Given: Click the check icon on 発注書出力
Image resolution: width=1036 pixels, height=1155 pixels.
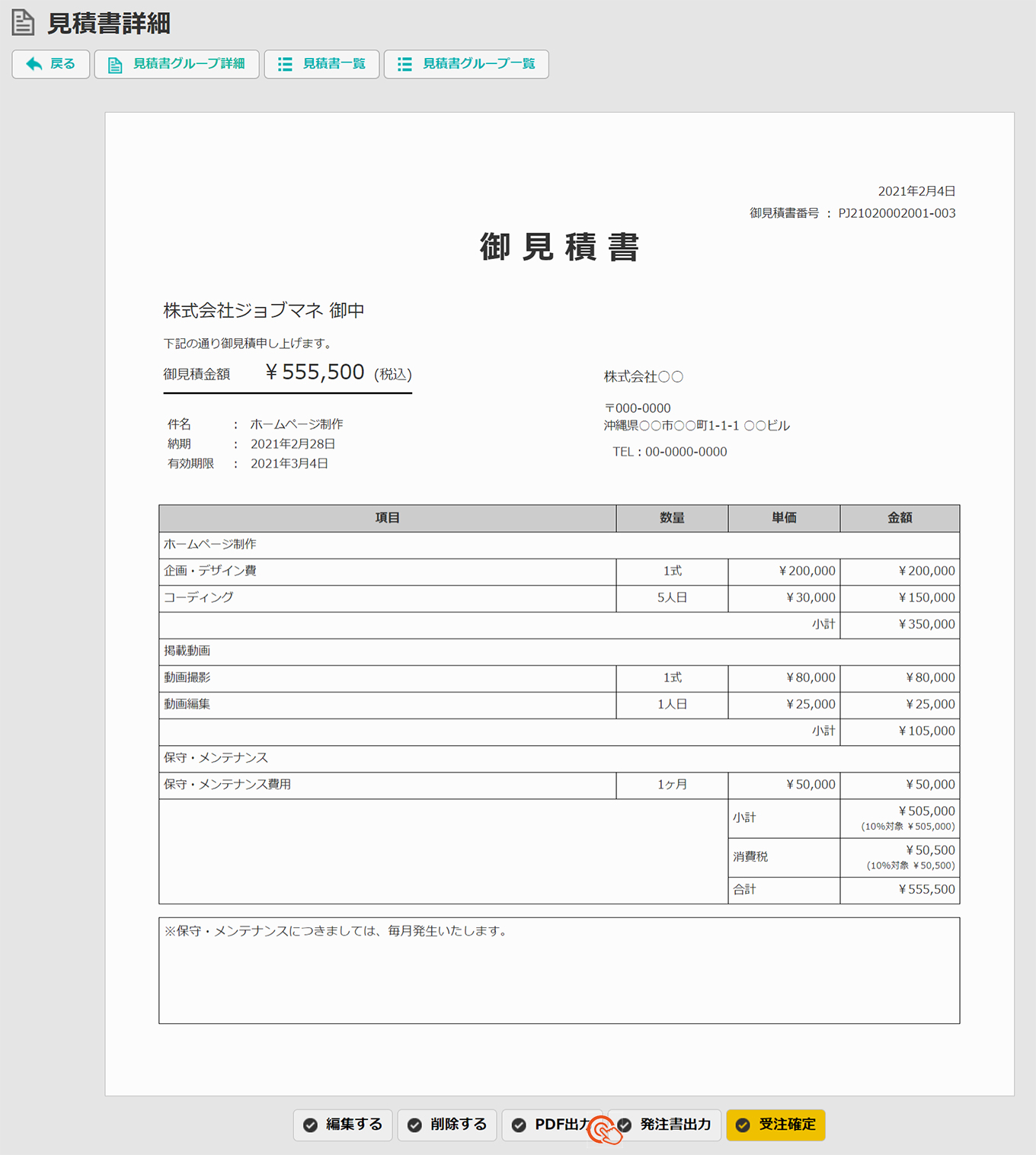Looking at the screenshot, I should point(625,1125).
